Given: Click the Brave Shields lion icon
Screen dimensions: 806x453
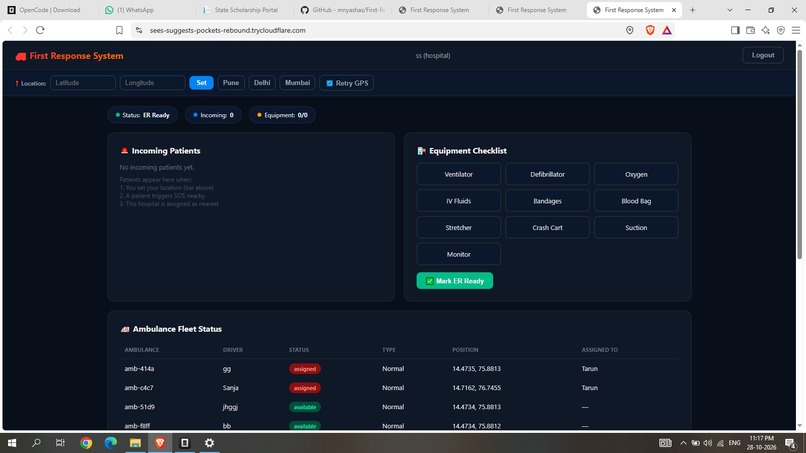Looking at the screenshot, I should (650, 30).
